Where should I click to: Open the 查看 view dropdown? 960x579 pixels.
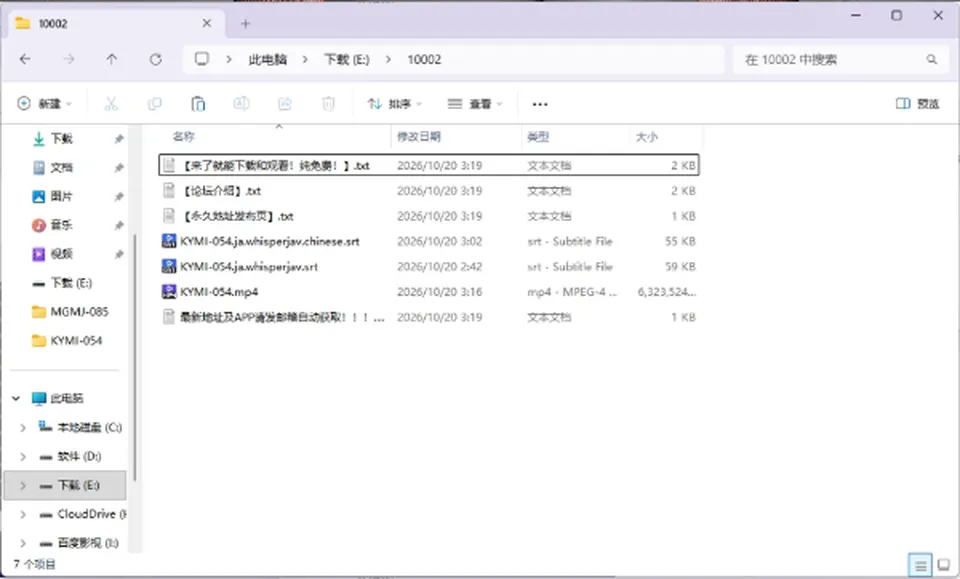tap(475, 104)
